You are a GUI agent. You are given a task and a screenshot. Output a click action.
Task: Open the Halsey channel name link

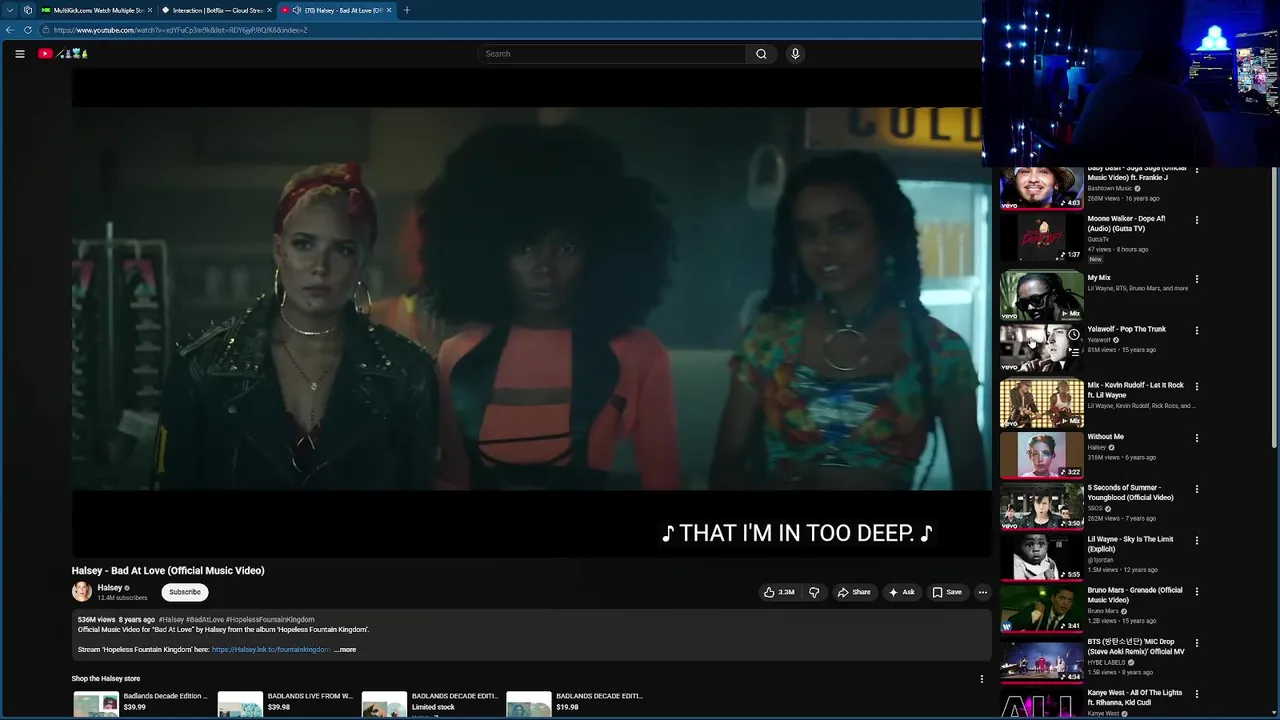pos(110,588)
